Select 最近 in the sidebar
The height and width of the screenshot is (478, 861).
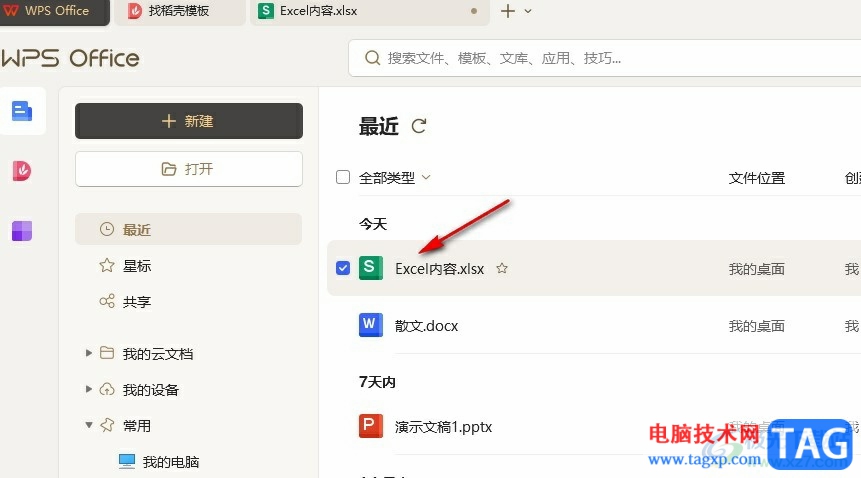click(188, 229)
